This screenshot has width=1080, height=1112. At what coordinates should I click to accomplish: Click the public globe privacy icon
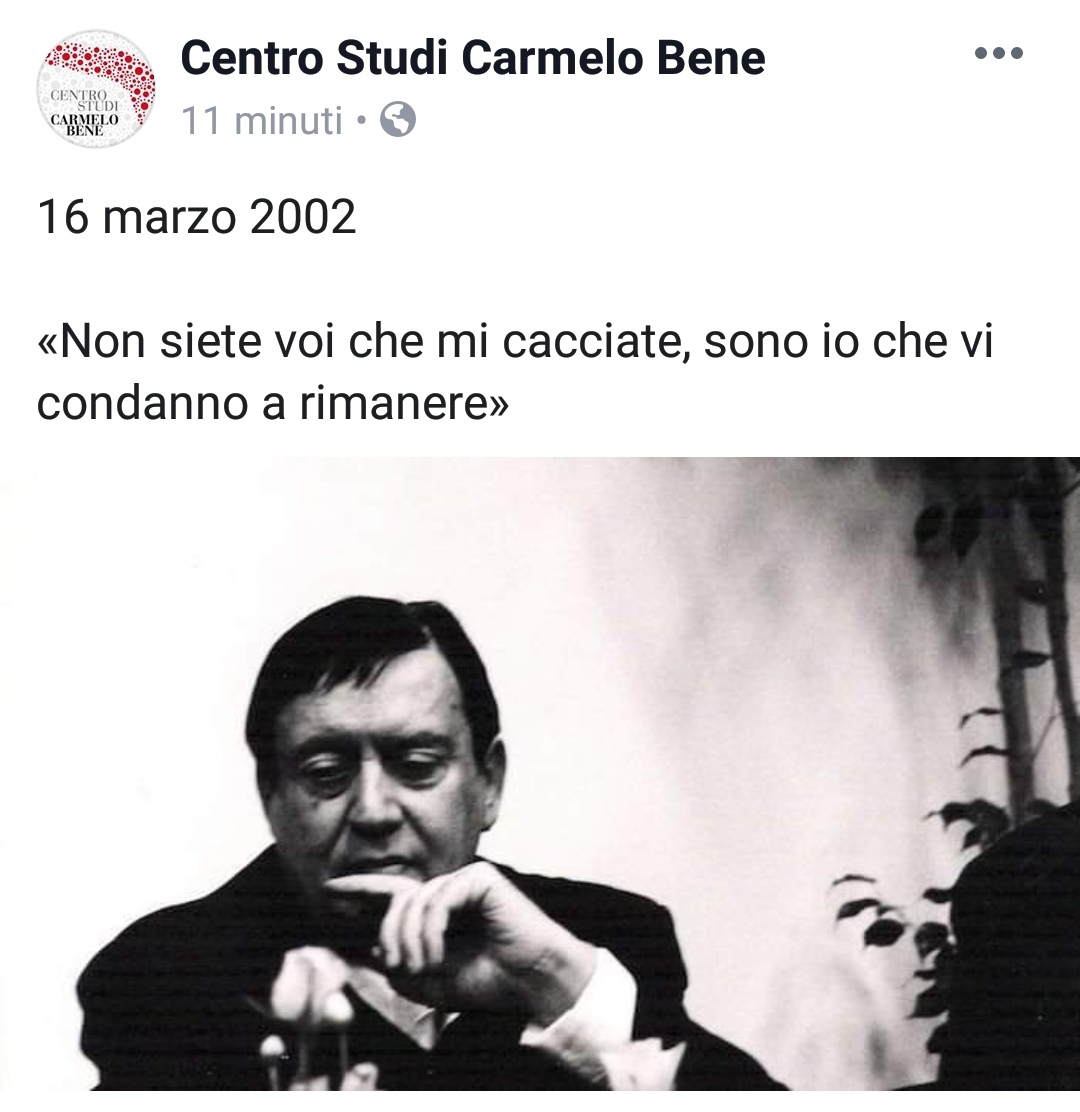398,119
